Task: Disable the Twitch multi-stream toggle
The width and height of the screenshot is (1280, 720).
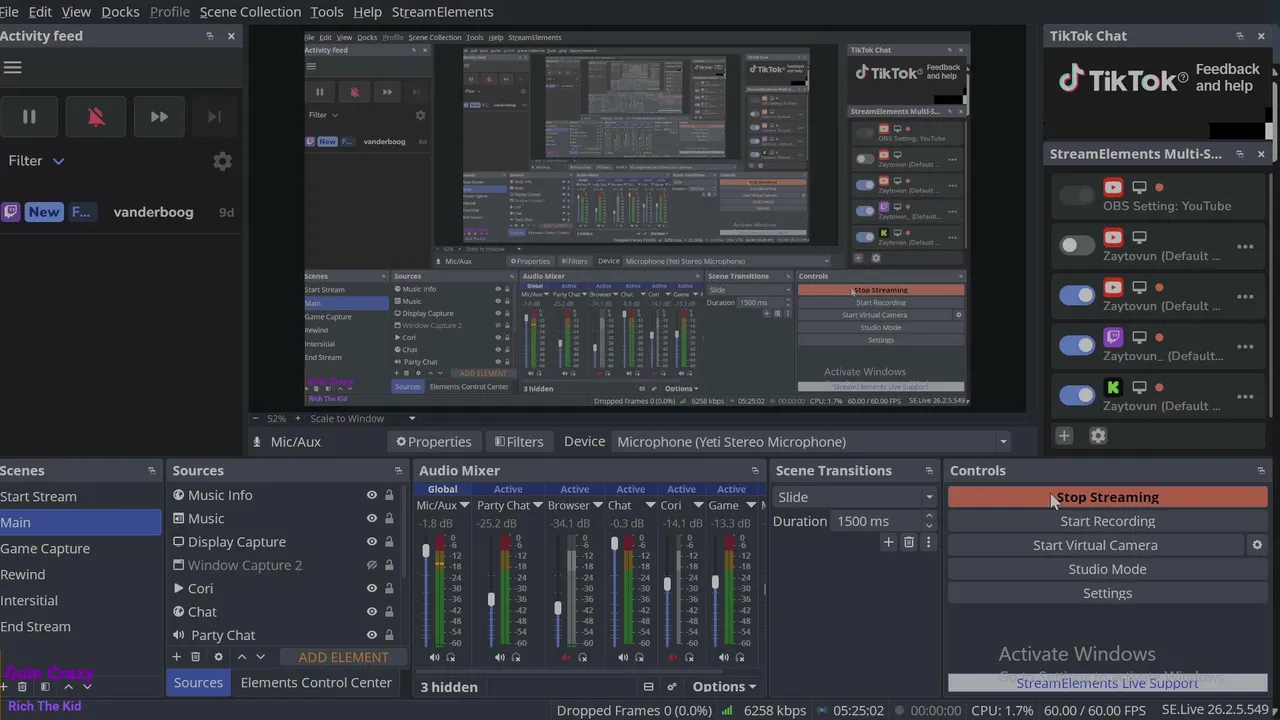Action: click(1077, 345)
